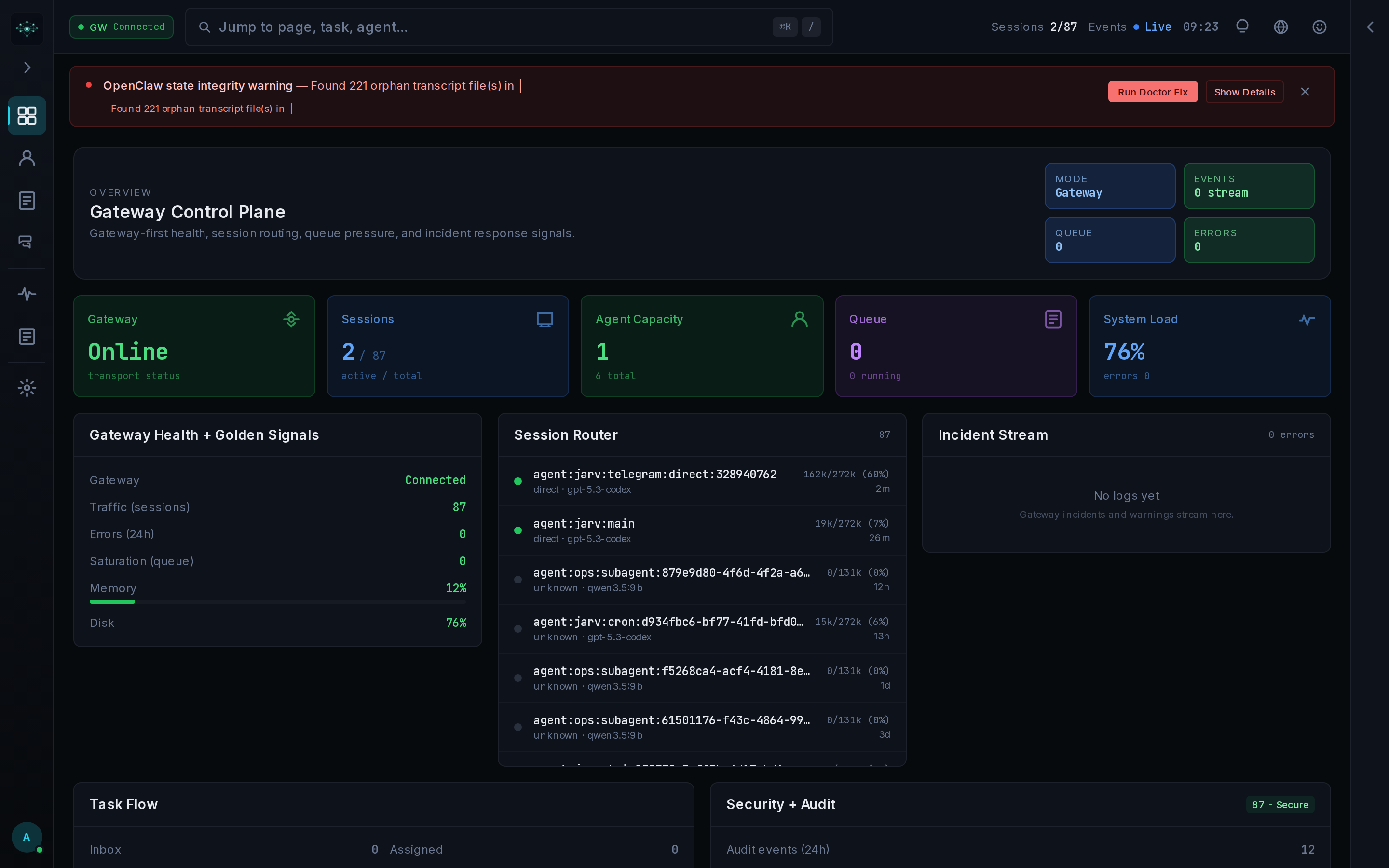Show Details of the integrity warning
This screenshot has width=1389, height=868.
(1244, 91)
